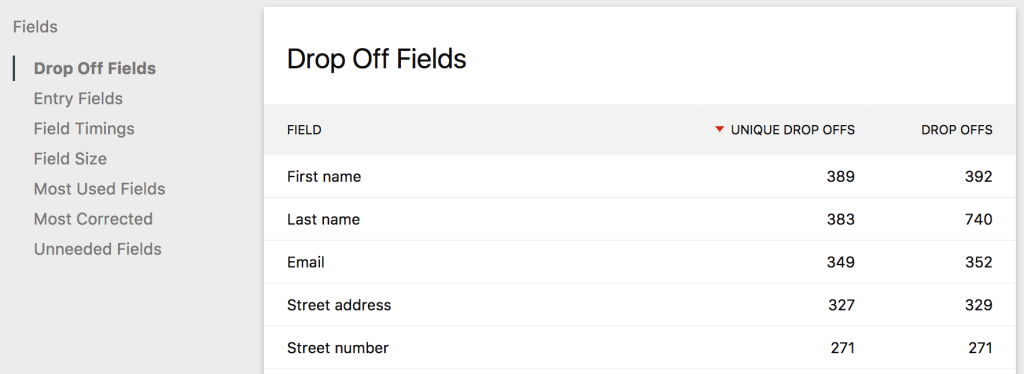Select Unneeded Fields in sidebar
1024x374 pixels.
click(98, 249)
